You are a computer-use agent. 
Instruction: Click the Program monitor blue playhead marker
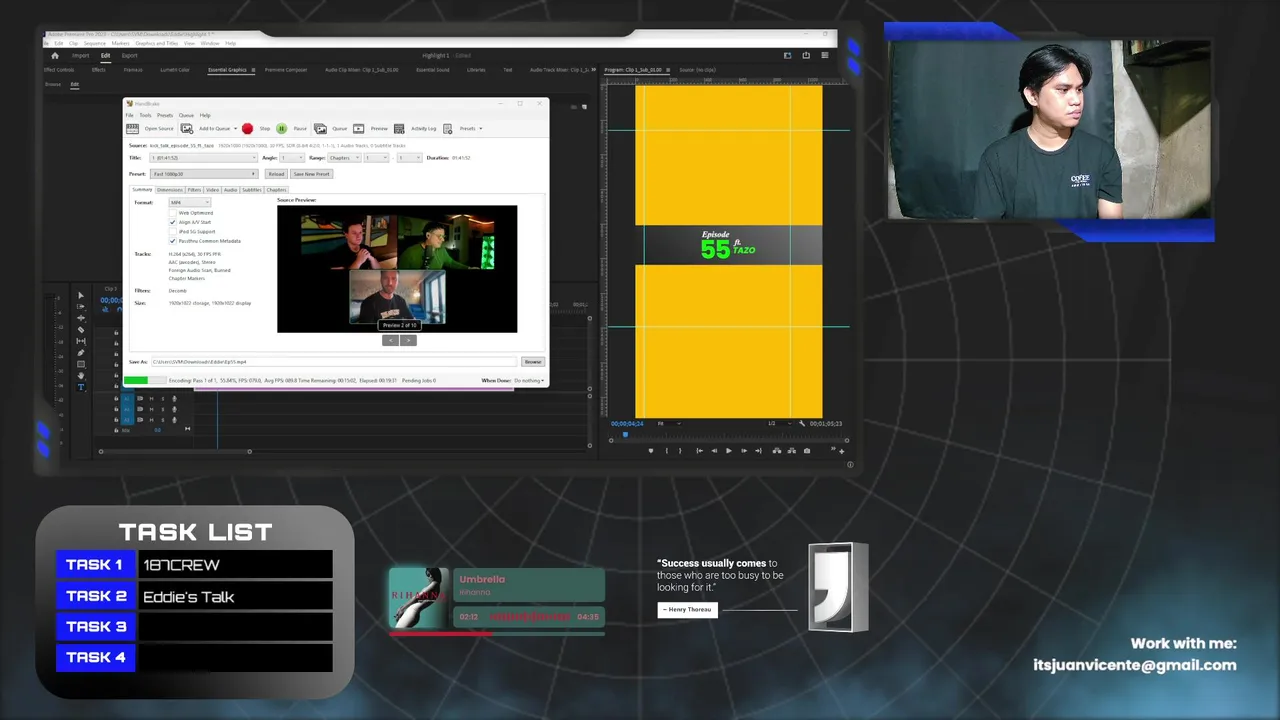[x=625, y=434]
